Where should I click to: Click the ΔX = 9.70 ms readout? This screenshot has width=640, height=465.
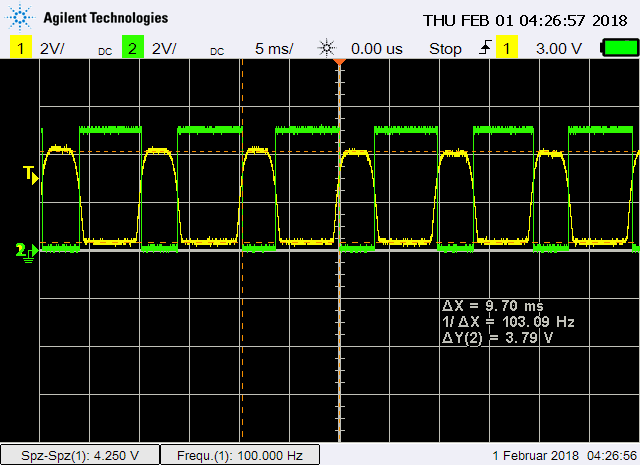click(493, 306)
